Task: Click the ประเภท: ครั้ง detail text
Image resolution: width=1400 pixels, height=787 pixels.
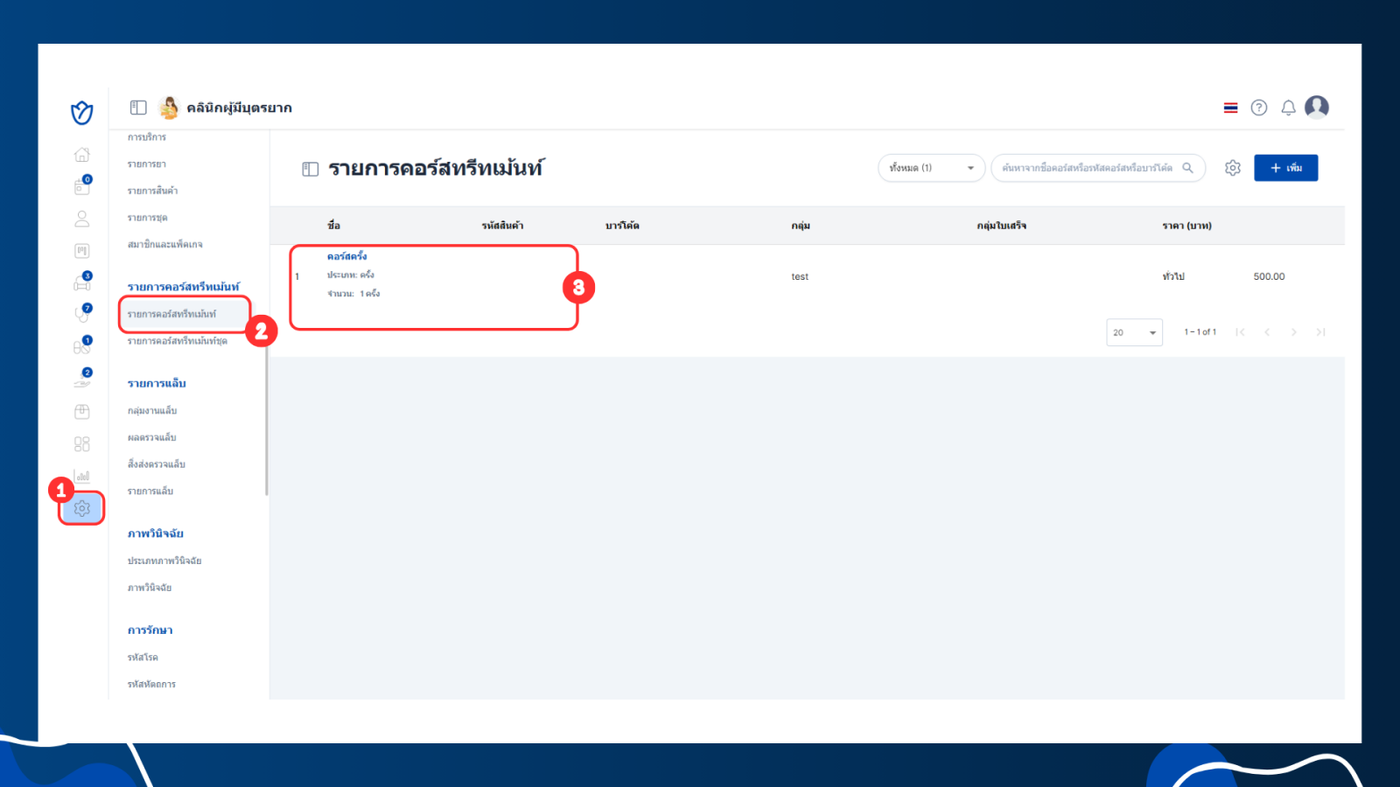Action: [x=351, y=275]
